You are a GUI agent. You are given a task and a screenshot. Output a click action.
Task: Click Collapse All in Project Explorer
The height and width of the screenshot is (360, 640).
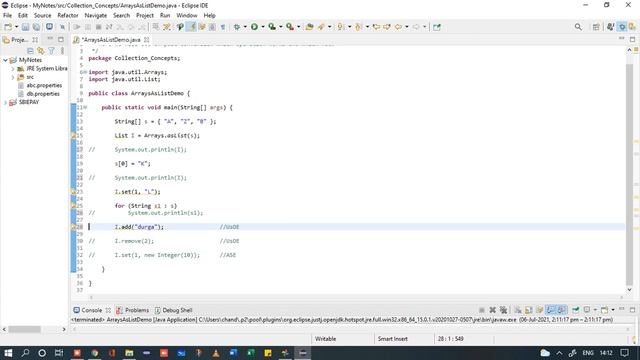[x=30, y=51]
